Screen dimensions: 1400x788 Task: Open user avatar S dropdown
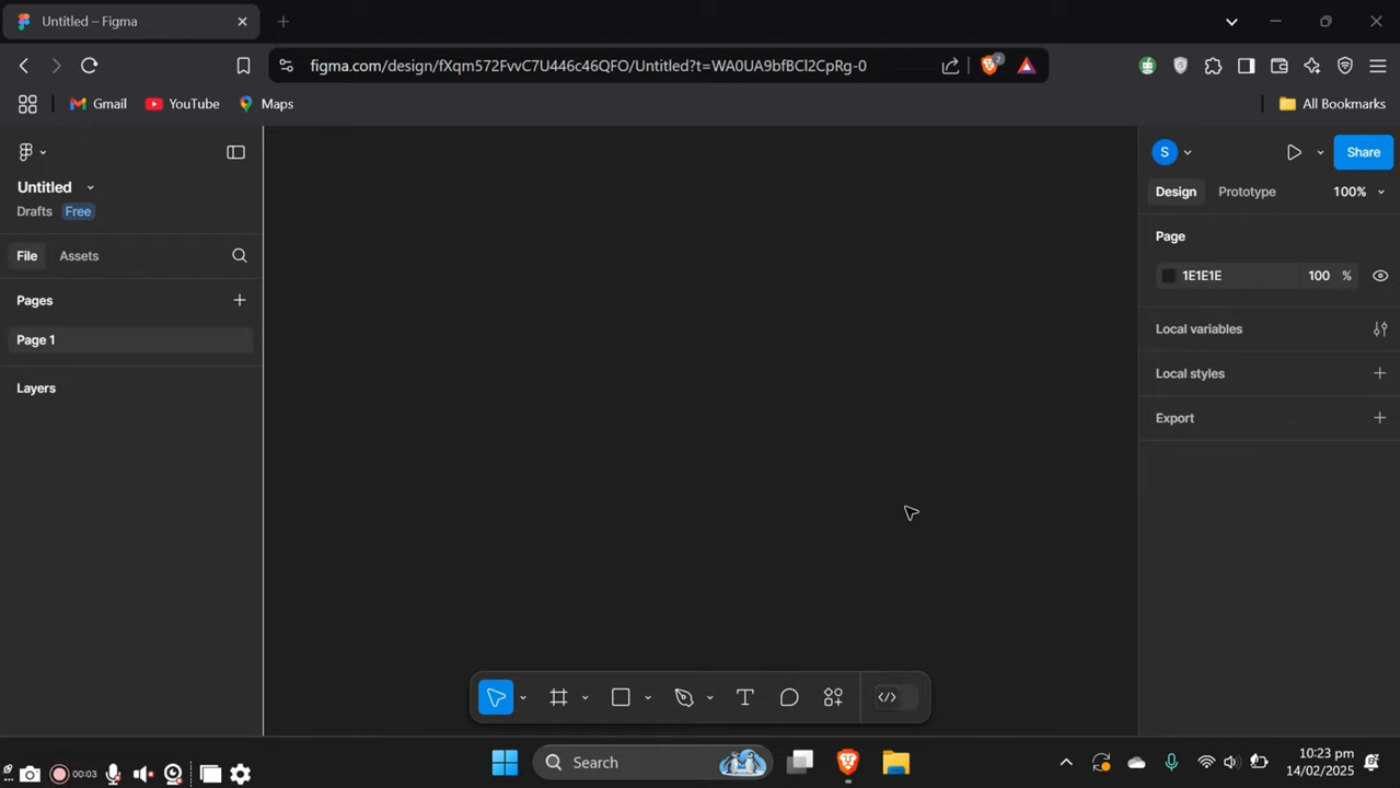tap(1172, 152)
